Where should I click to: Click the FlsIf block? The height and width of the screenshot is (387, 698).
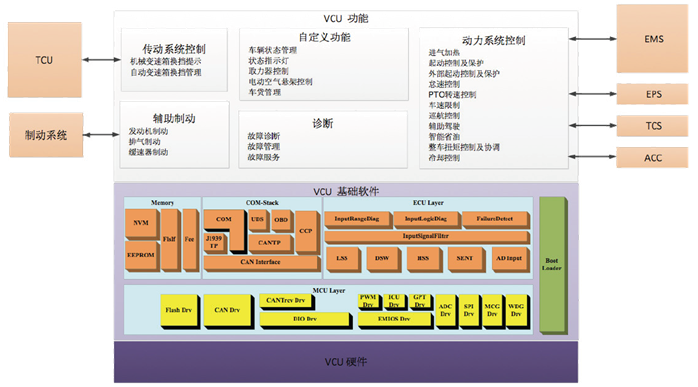[x=170, y=240]
